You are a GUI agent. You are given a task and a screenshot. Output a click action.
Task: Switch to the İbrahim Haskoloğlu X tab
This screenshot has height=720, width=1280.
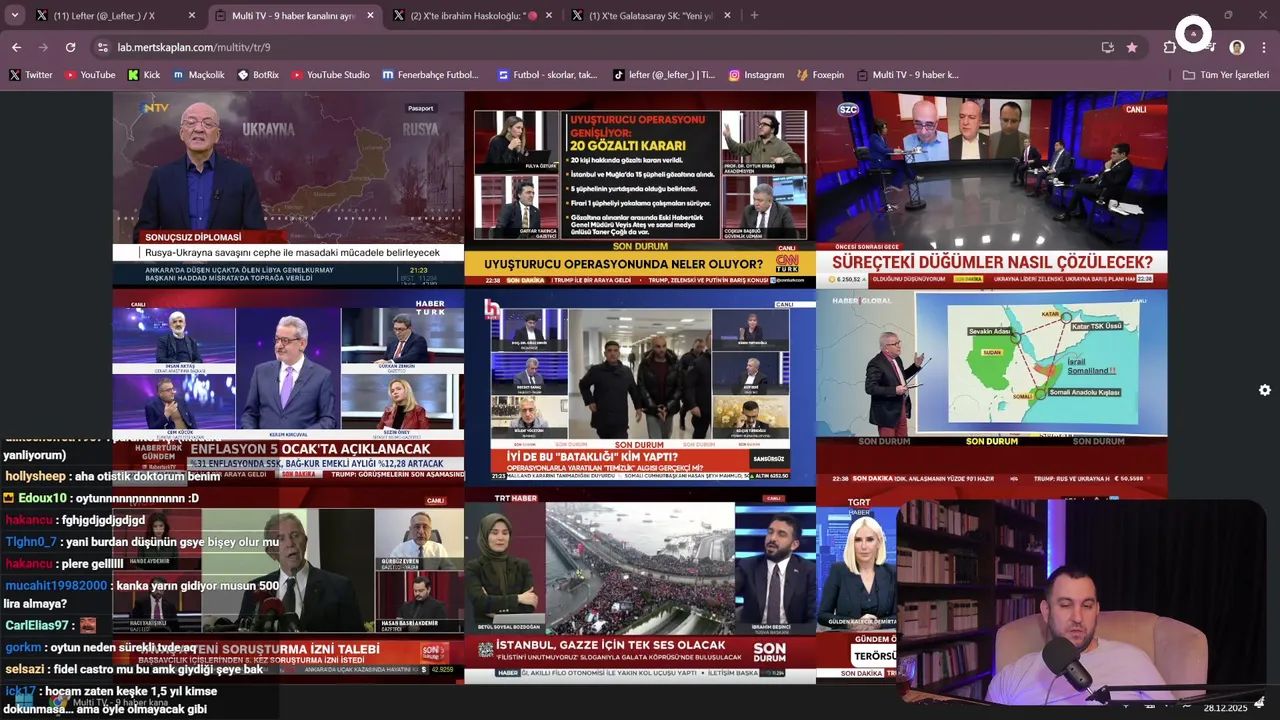tap(472, 16)
